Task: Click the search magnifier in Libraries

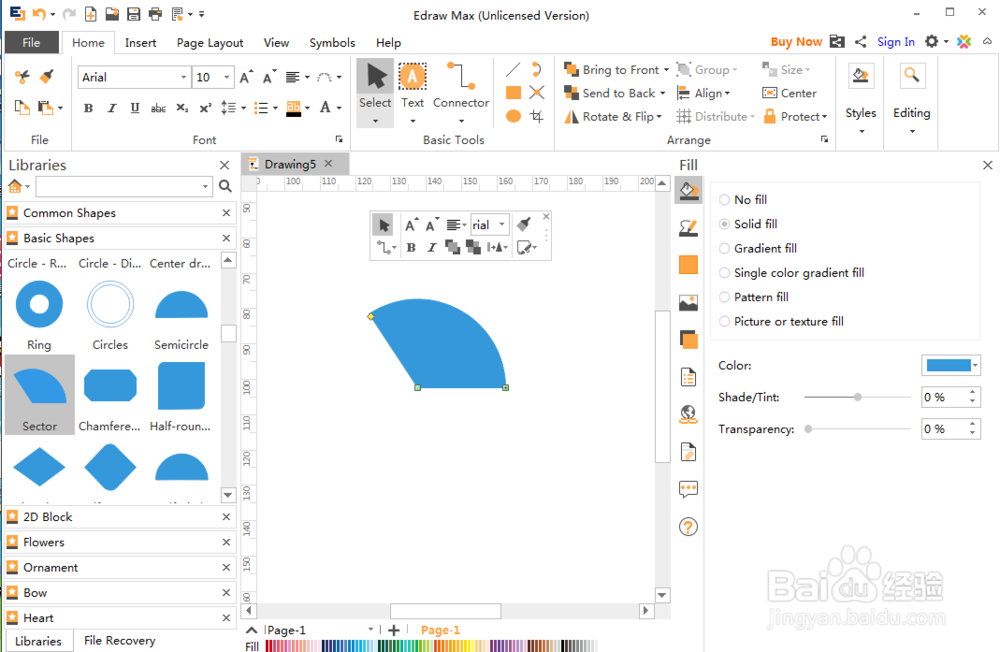Action: click(225, 186)
